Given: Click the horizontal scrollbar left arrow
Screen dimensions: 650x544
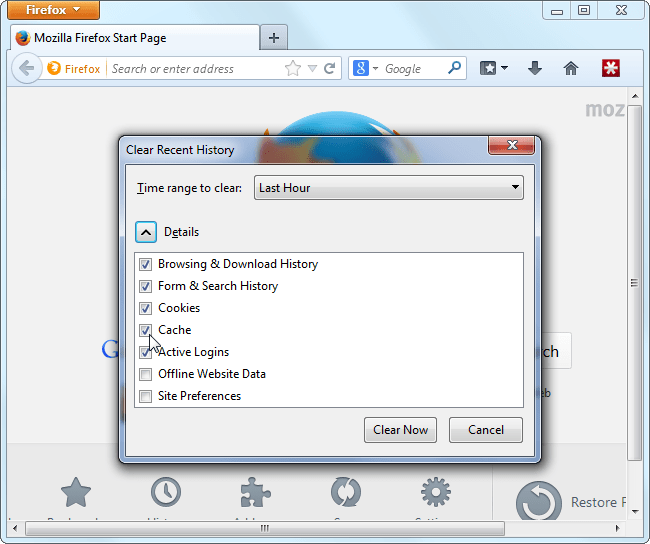Looking at the screenshot, I should point(15,528).
